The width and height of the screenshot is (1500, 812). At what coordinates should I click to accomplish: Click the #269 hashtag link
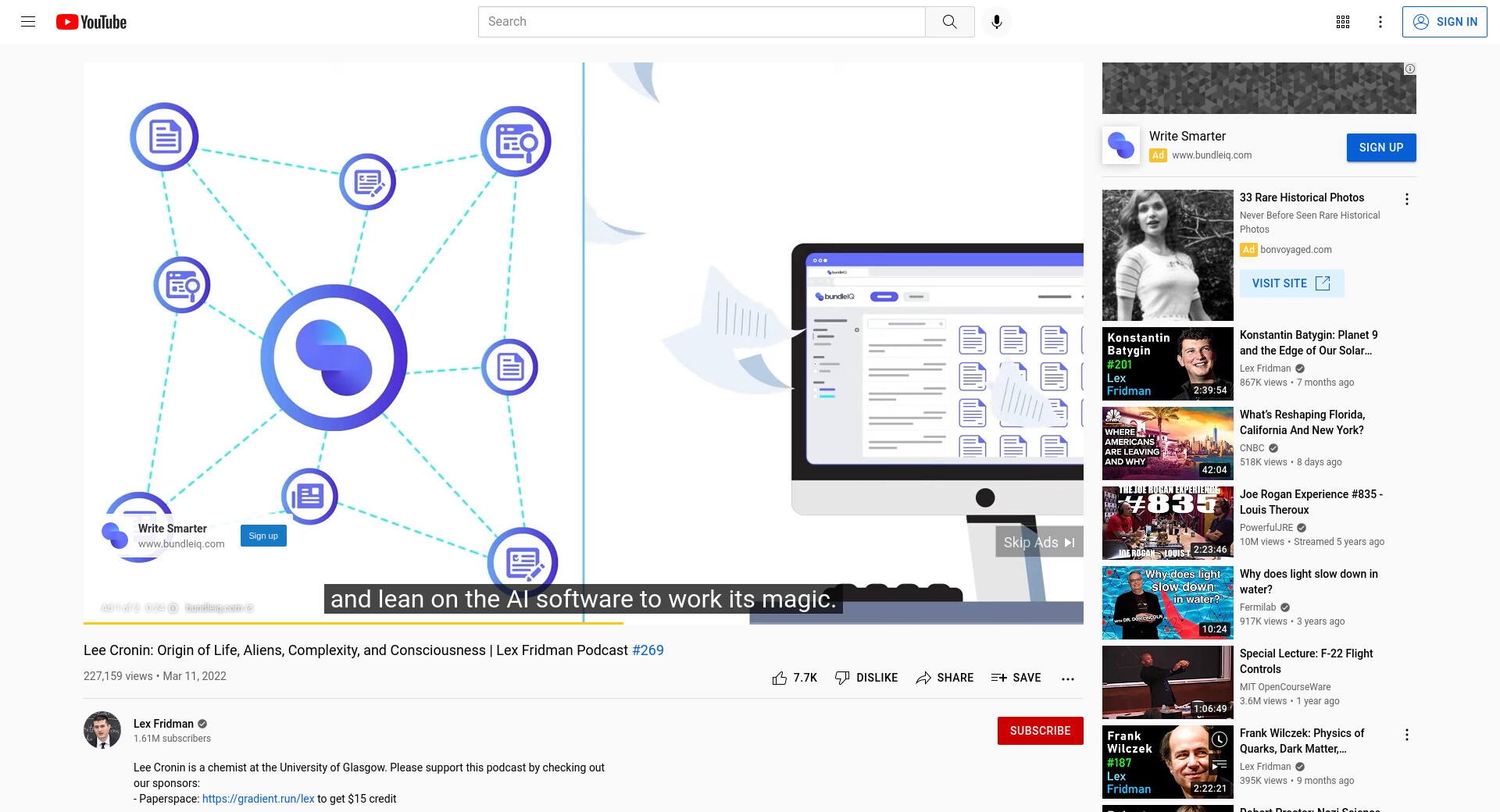pos(648,650)
